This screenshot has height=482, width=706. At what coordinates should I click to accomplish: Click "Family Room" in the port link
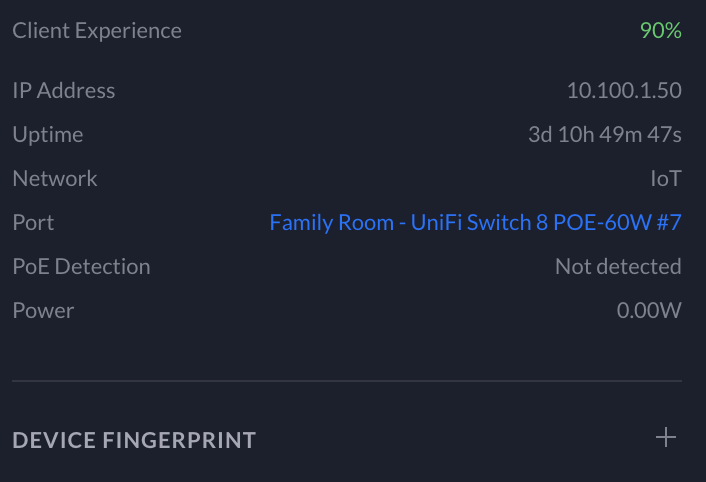[x=331, y=222]
